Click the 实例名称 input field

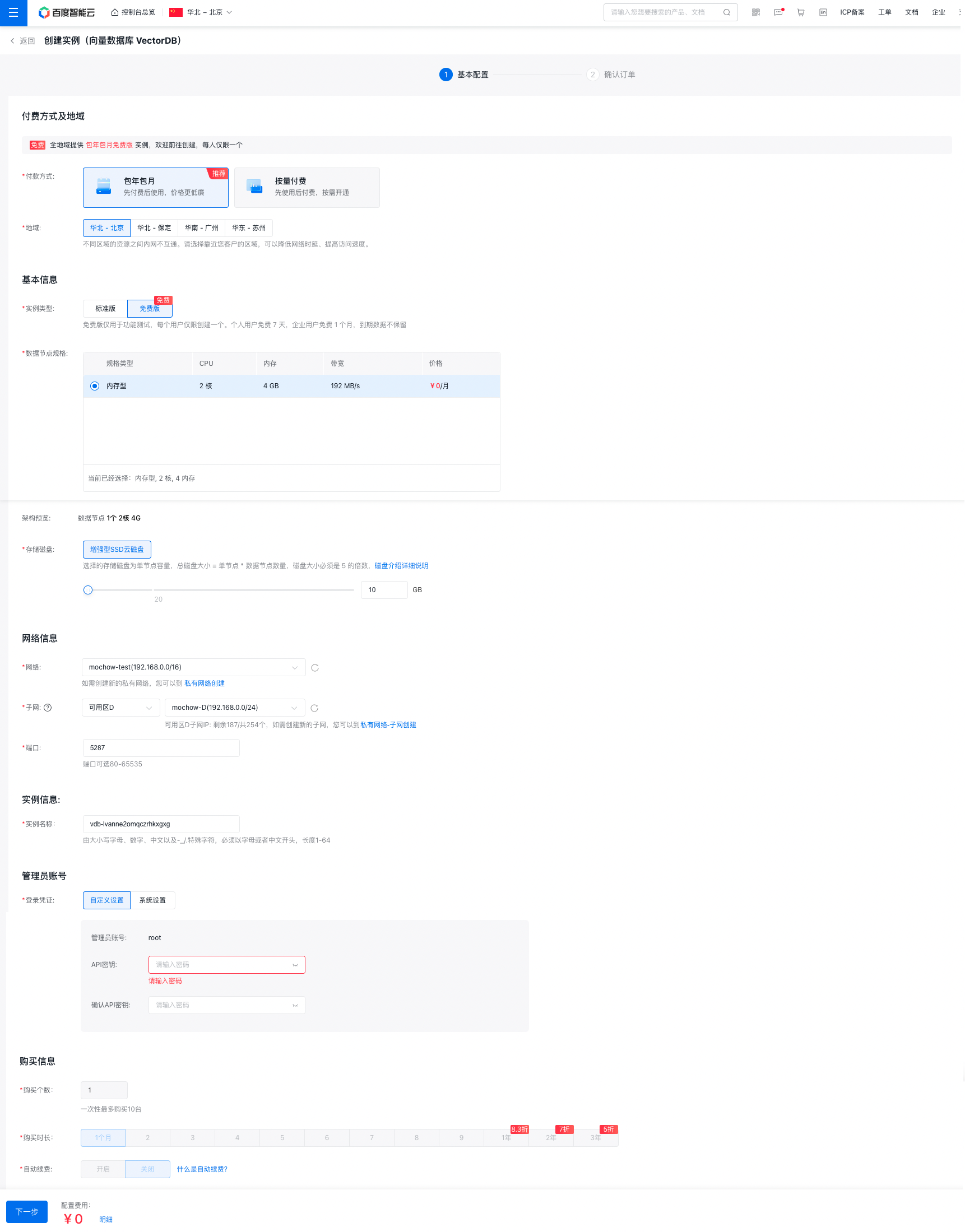161,824
